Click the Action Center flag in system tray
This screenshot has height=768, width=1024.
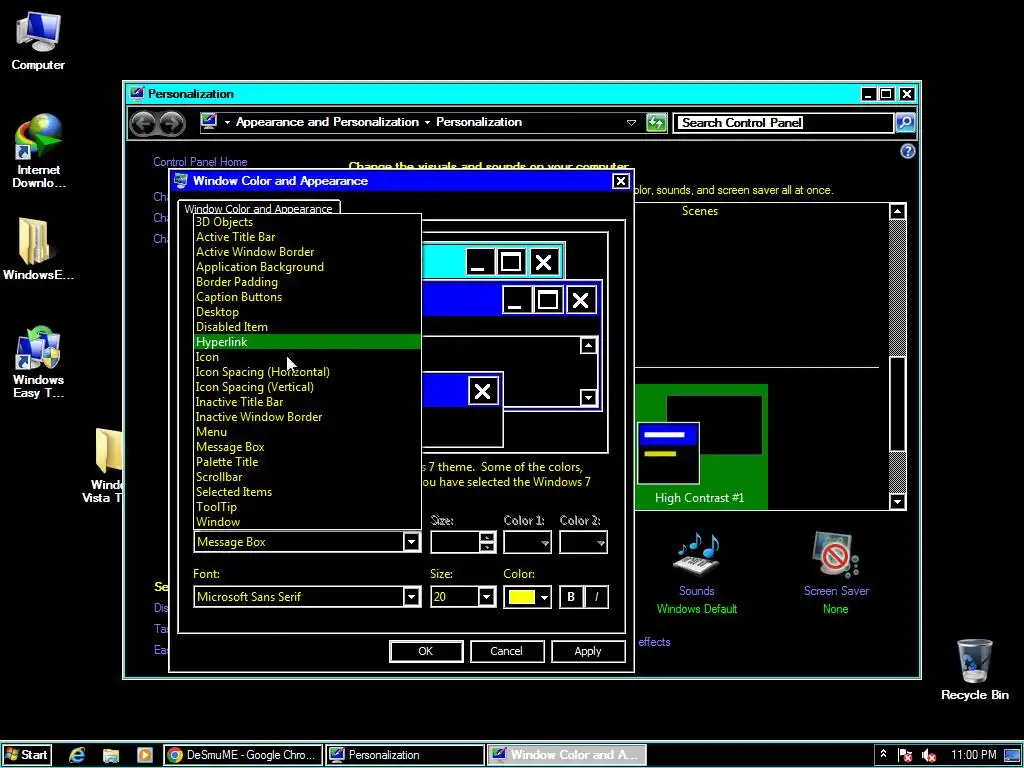point(905,755)
